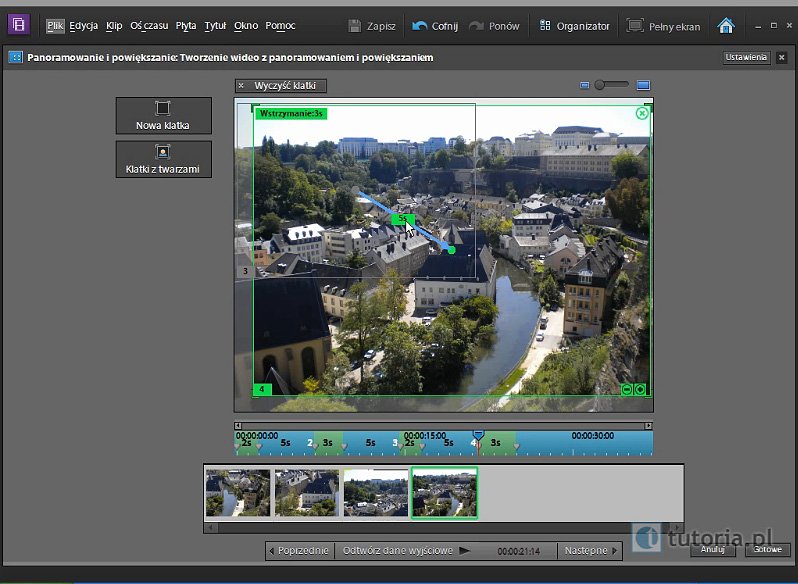Delete frame using green X in frame corner
Image resolution: width=798 pixels, height=584 pixels.
[642, 114]
